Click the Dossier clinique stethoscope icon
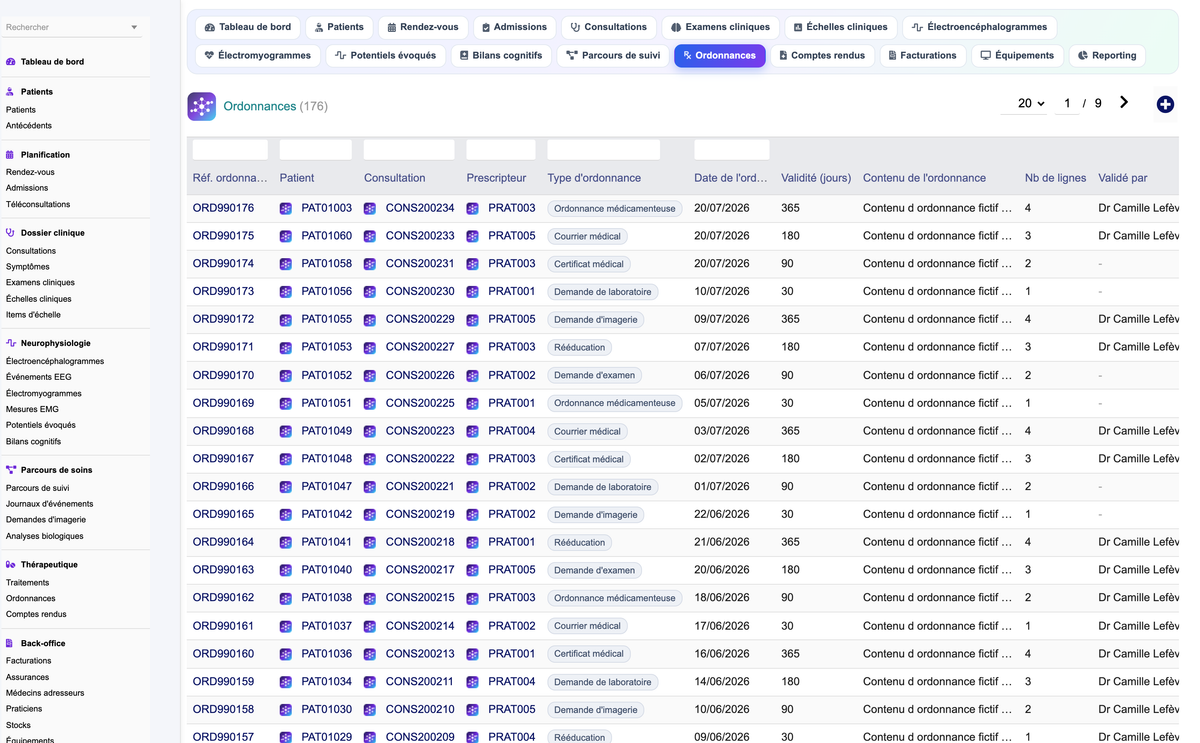The image size is (1200, 743). (11, 233)
